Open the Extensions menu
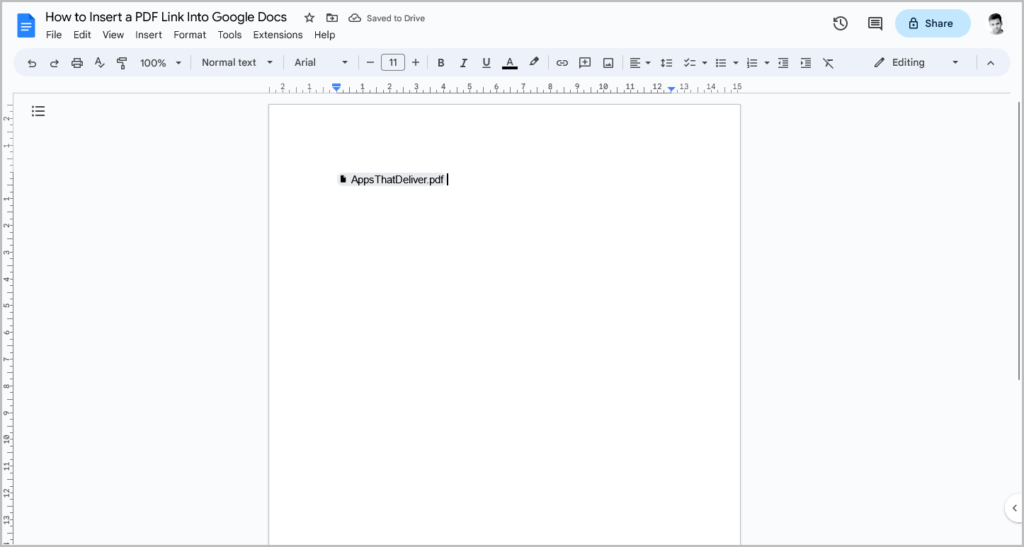 (x=278, y=35)
